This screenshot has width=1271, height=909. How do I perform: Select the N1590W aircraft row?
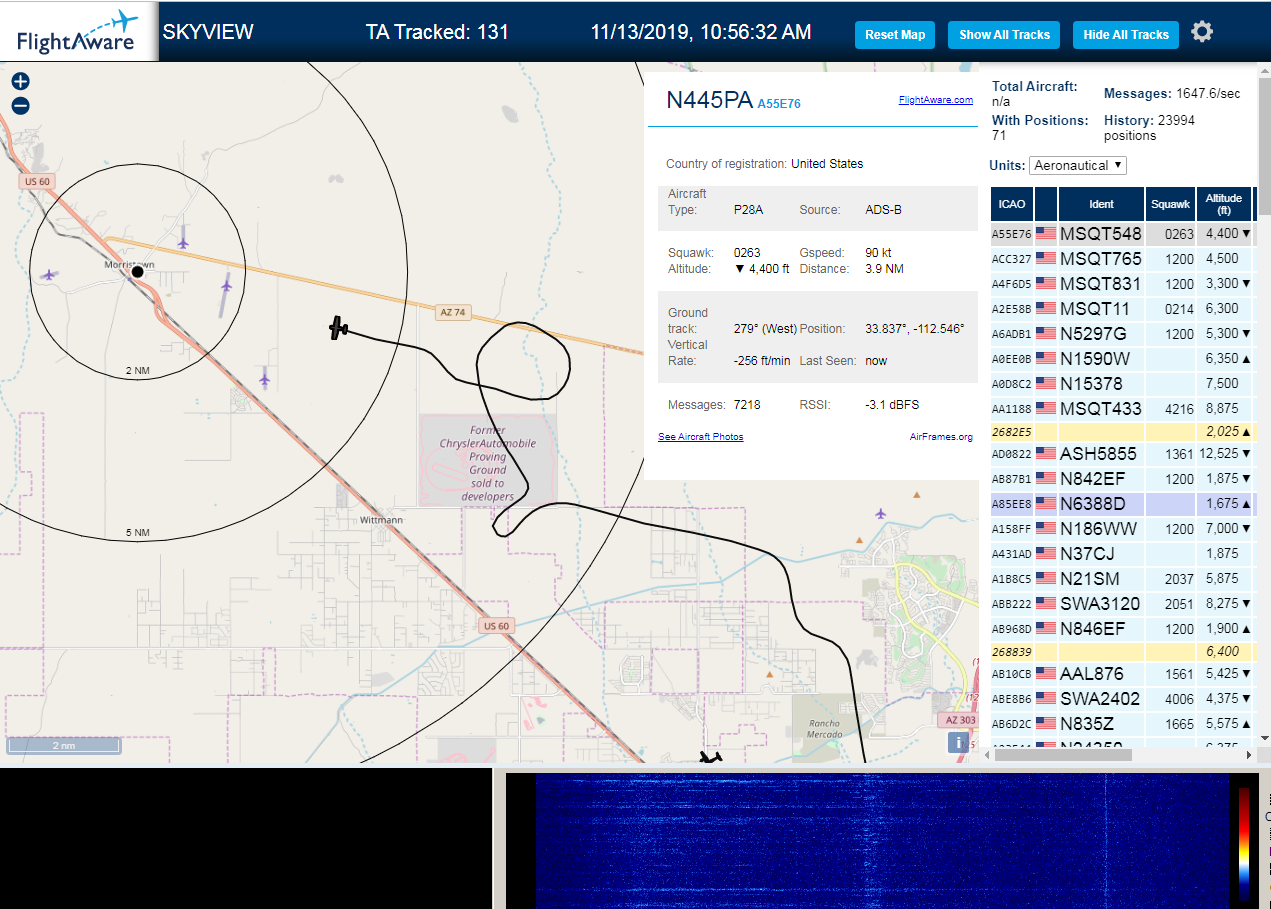(x=1123, y=359)
